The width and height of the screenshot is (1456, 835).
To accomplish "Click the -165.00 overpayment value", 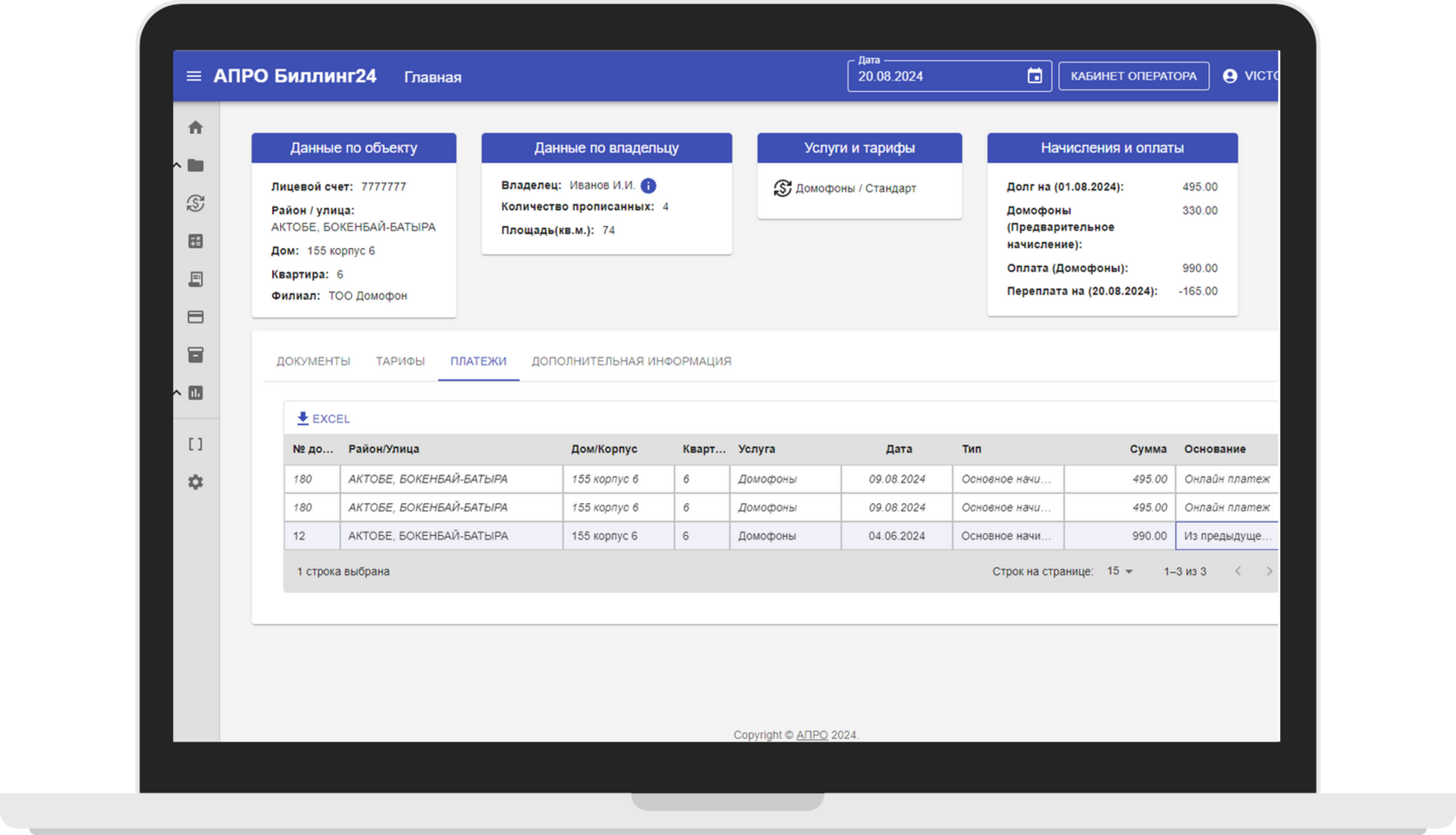I will 1198,291.
